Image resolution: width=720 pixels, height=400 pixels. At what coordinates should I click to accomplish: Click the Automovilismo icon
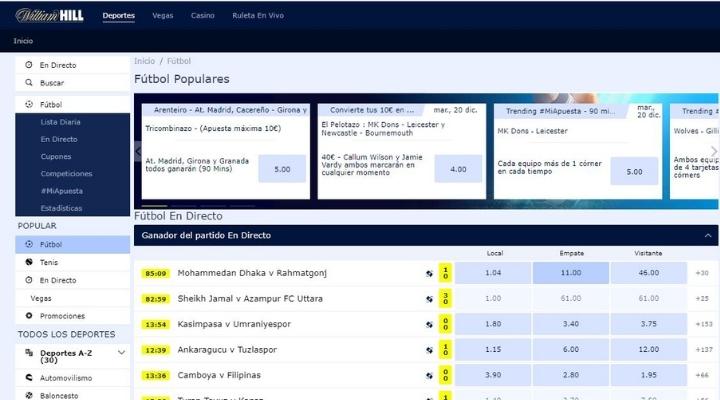tap(28, 377)
